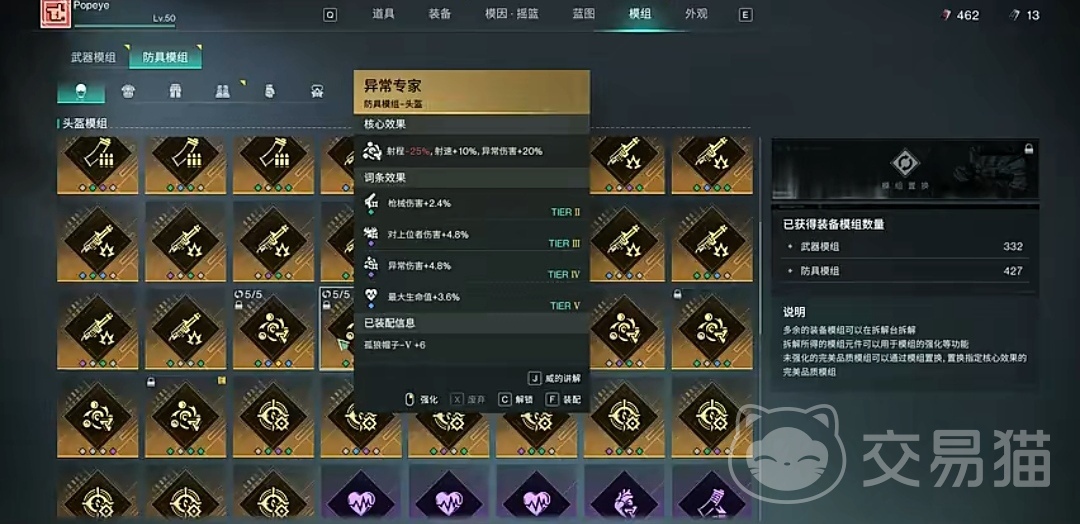Click the 模组置换 mod swap icon
1080x524 pixels.
click(x=904, y=164)
